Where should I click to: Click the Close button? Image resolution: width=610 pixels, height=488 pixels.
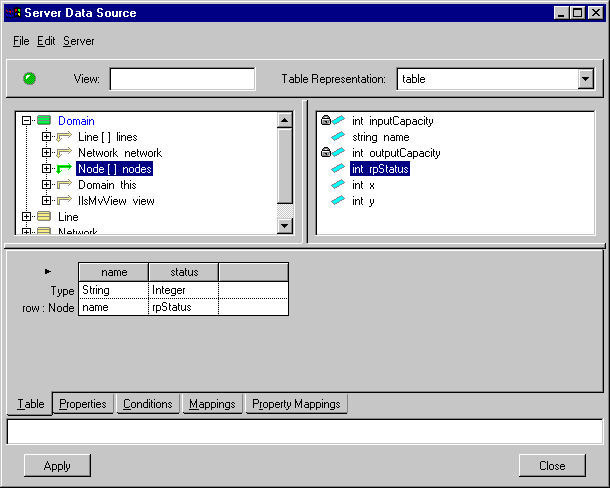[552, 465]
